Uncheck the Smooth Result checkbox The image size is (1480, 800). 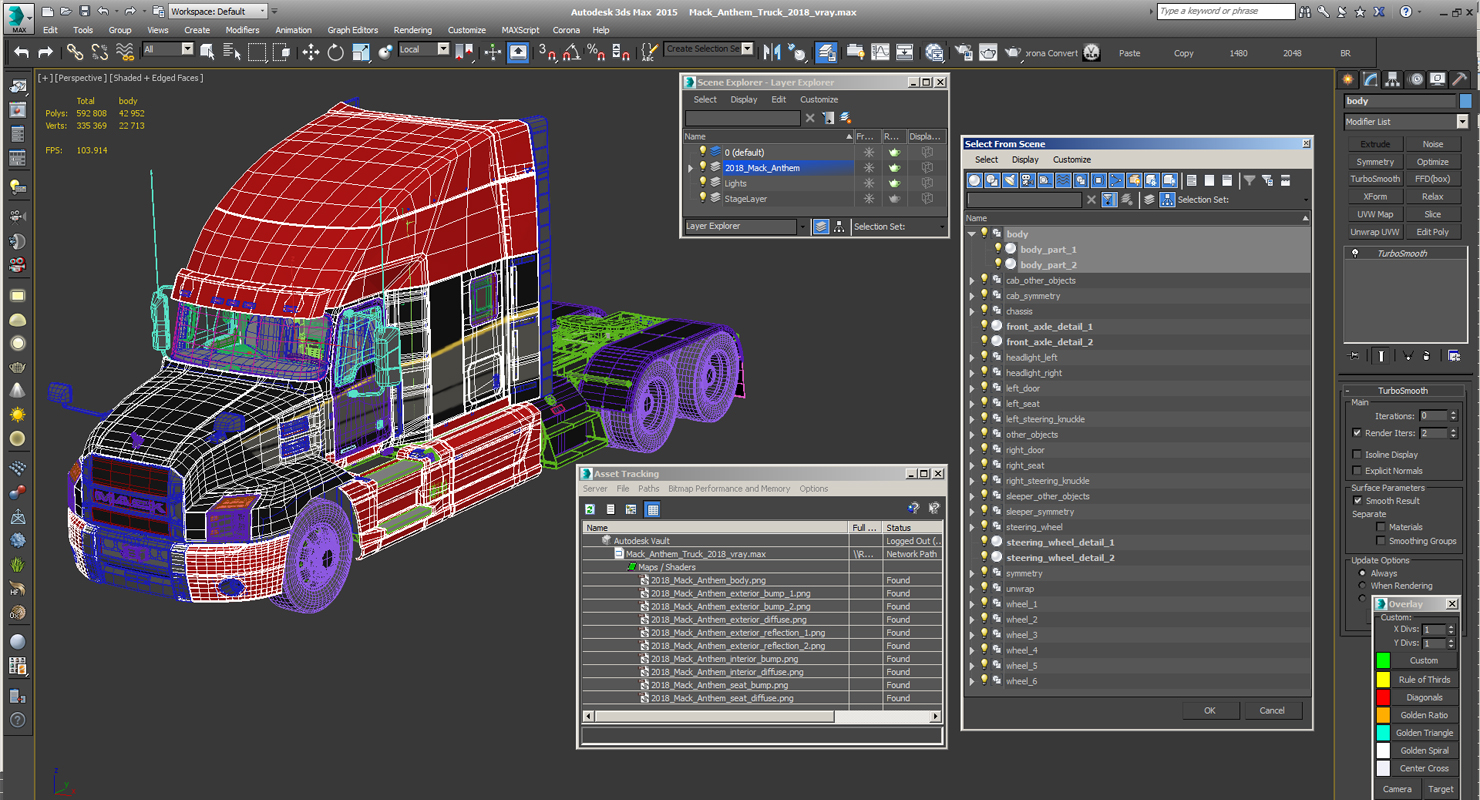click(x=1357, y=500)
